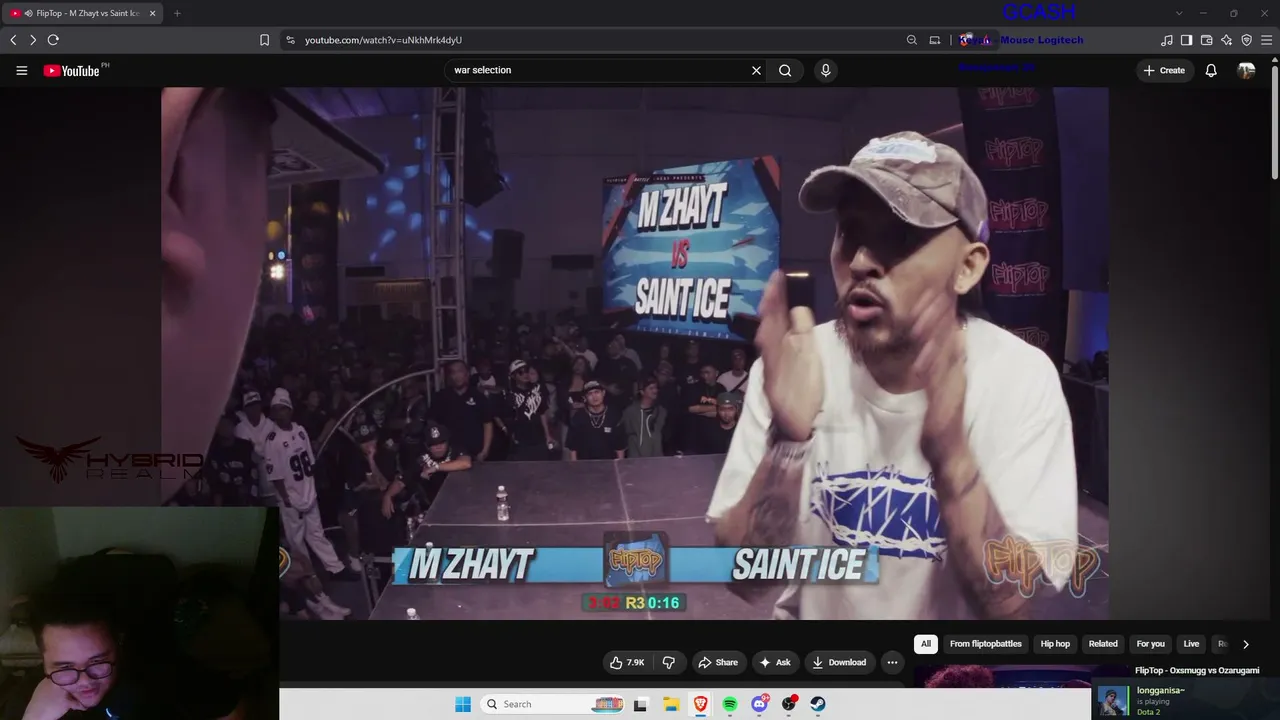
Task: Click the browser zoom magnifier icon
Action: pyautogui.click(x=912, y=40)
